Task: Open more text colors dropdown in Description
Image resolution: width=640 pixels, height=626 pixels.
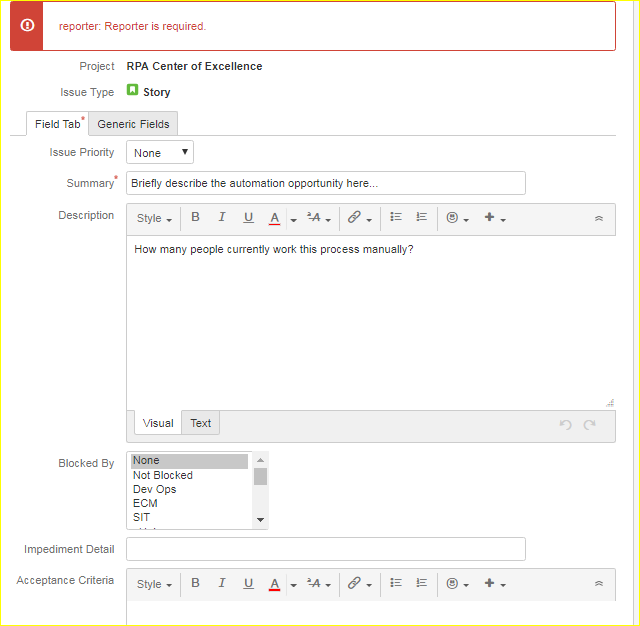Action: (293, 220)
